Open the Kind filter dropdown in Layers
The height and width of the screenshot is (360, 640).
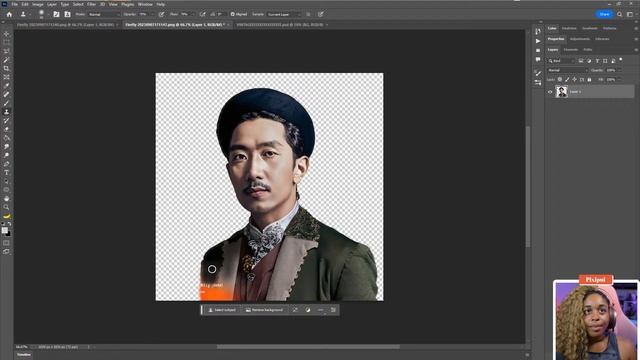(561, 61)
